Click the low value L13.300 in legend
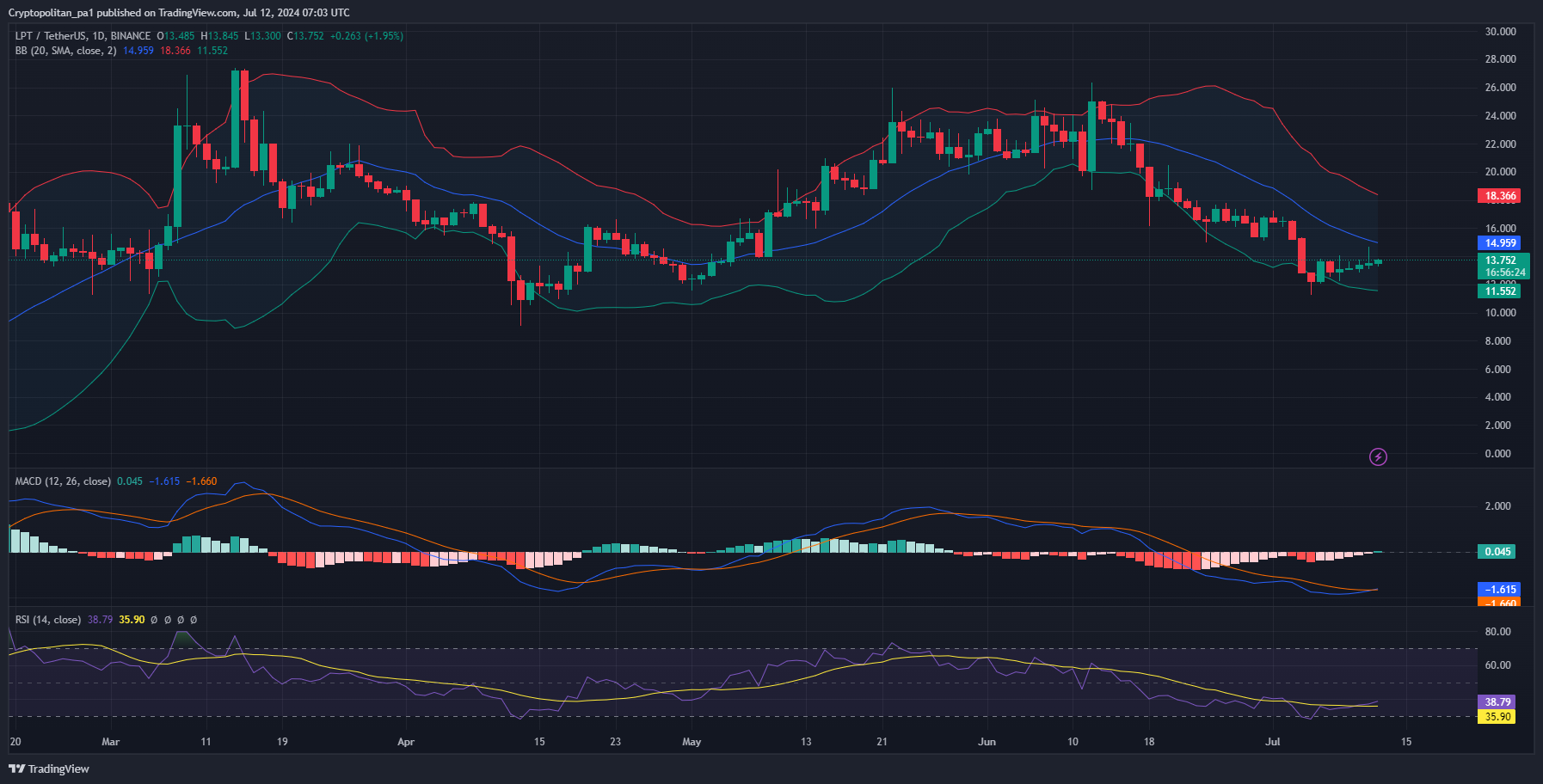This screenshot has height=784, width=1543. click(262, 36)
